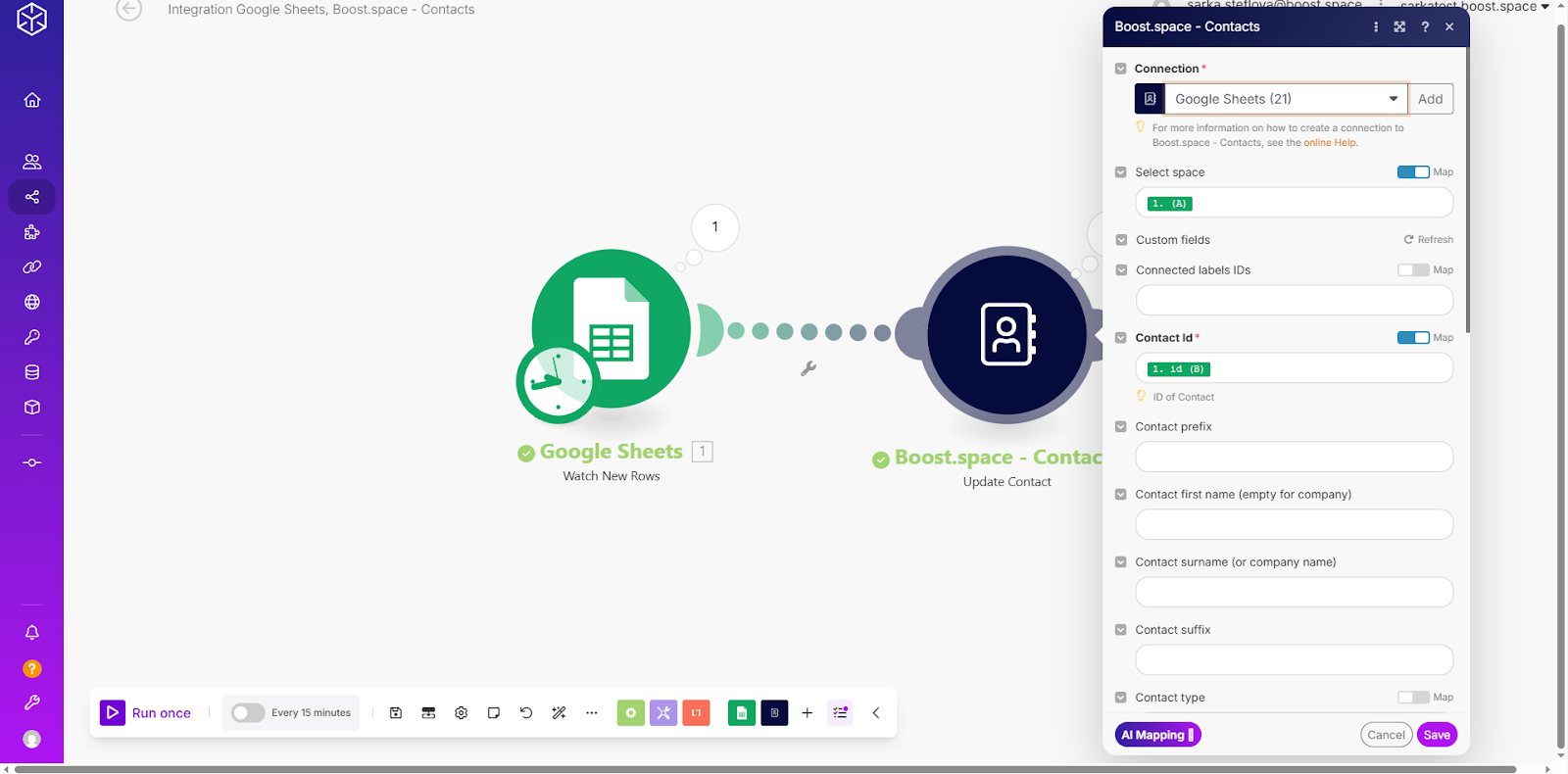
Task: Click the undo arrow in toolbar
Action: pyautogui.click(x=526, y=713)
